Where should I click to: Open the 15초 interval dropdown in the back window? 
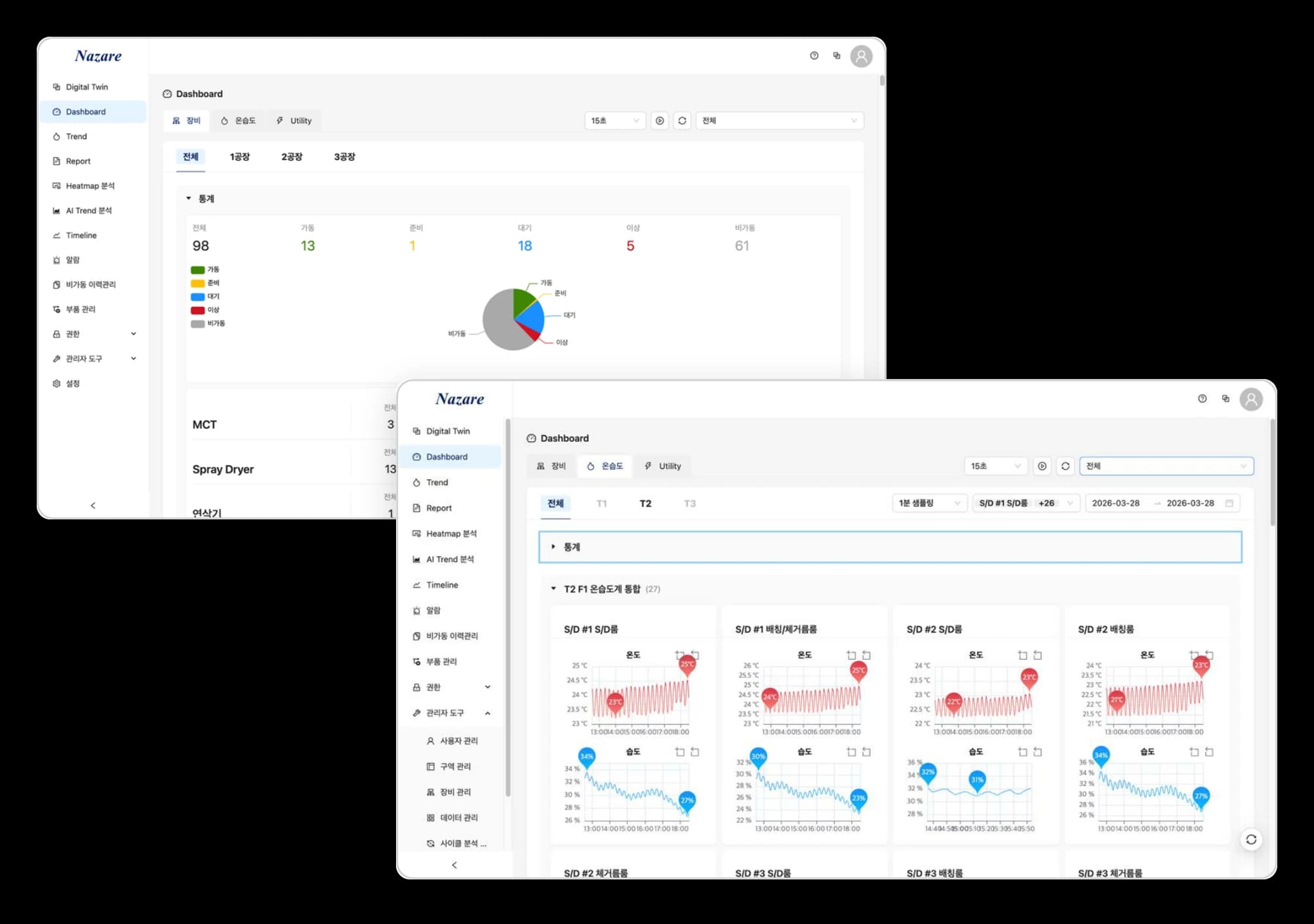tap(615, 121)
